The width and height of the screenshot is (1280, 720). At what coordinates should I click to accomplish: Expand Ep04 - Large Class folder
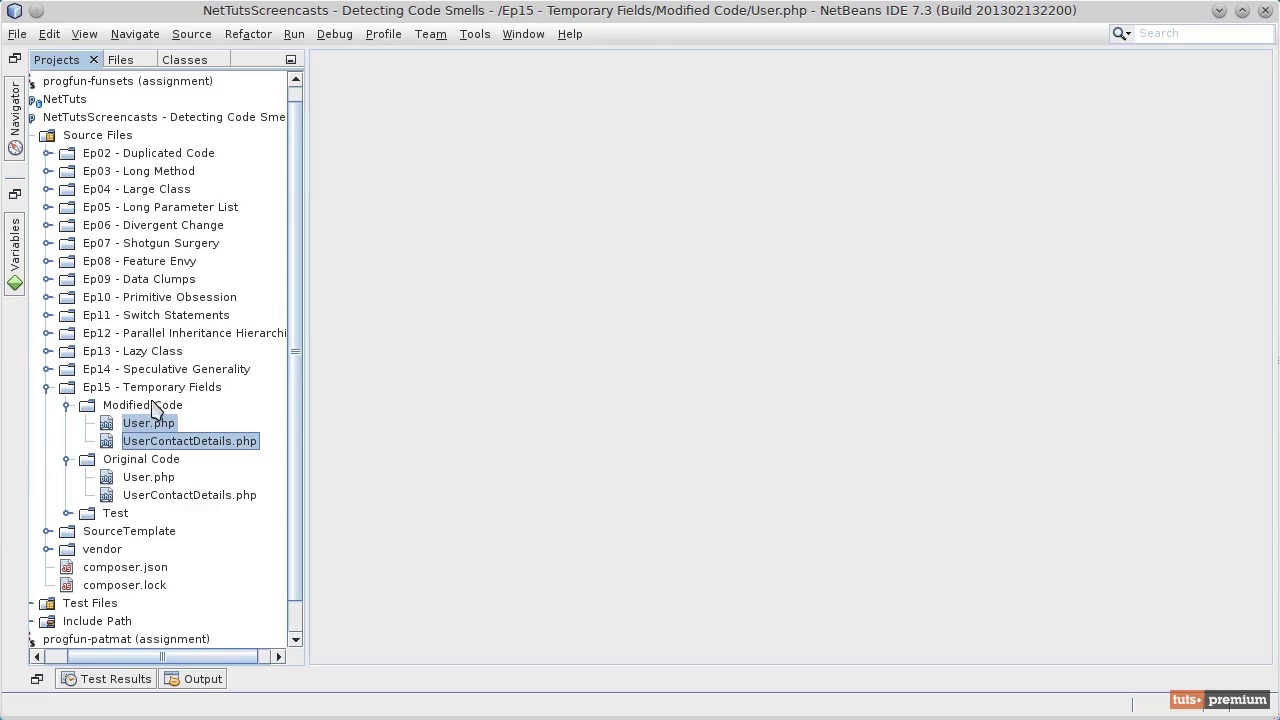(47, 189)
